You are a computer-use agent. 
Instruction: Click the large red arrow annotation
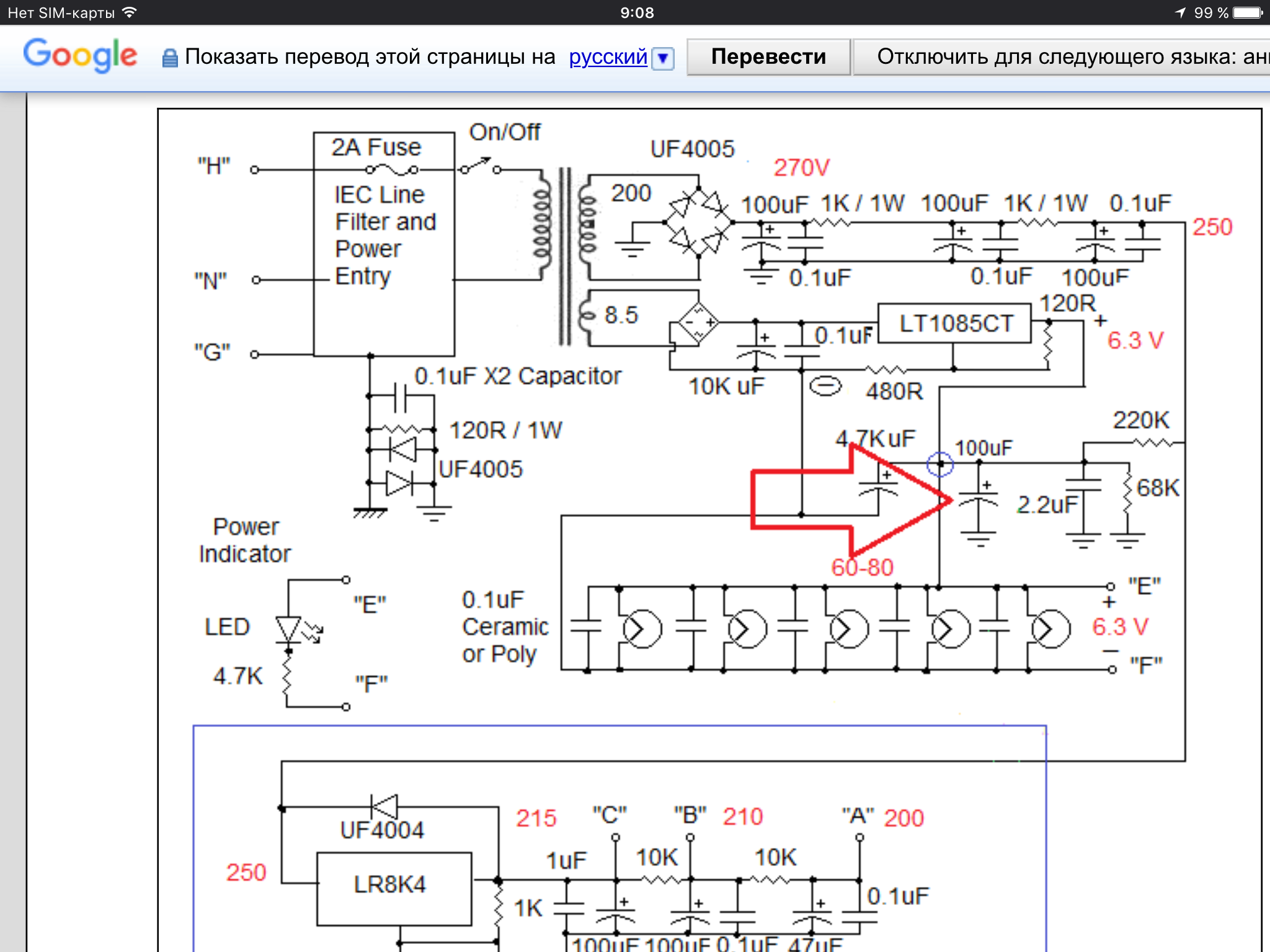pyautogui.click(x=850, y=500)
